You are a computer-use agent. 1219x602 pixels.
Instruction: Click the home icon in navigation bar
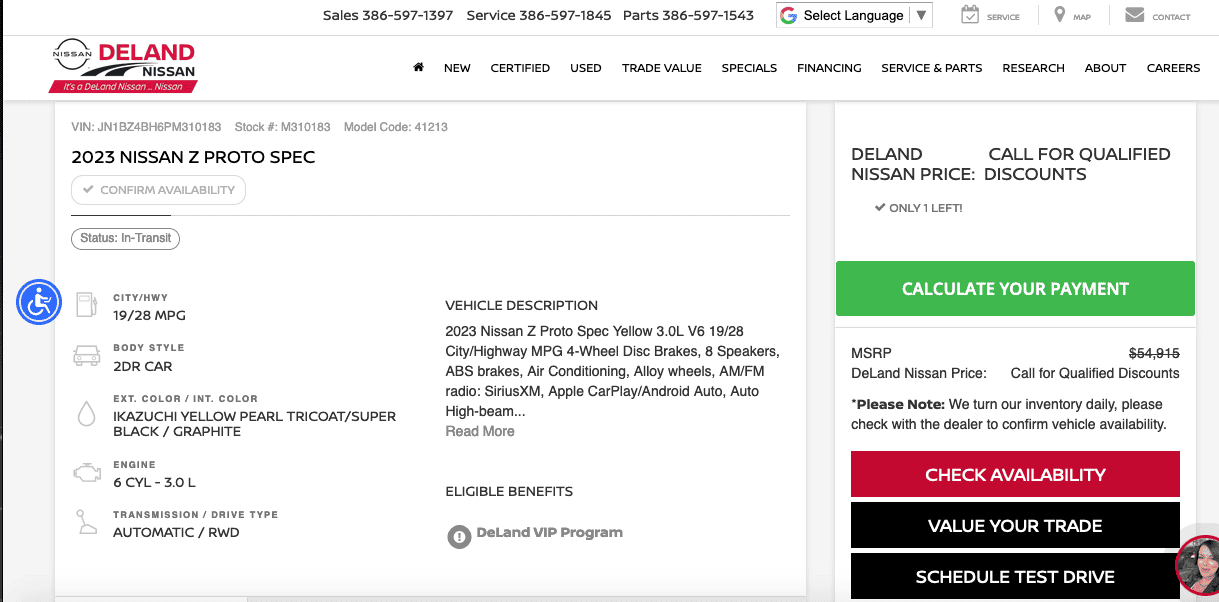418,67
